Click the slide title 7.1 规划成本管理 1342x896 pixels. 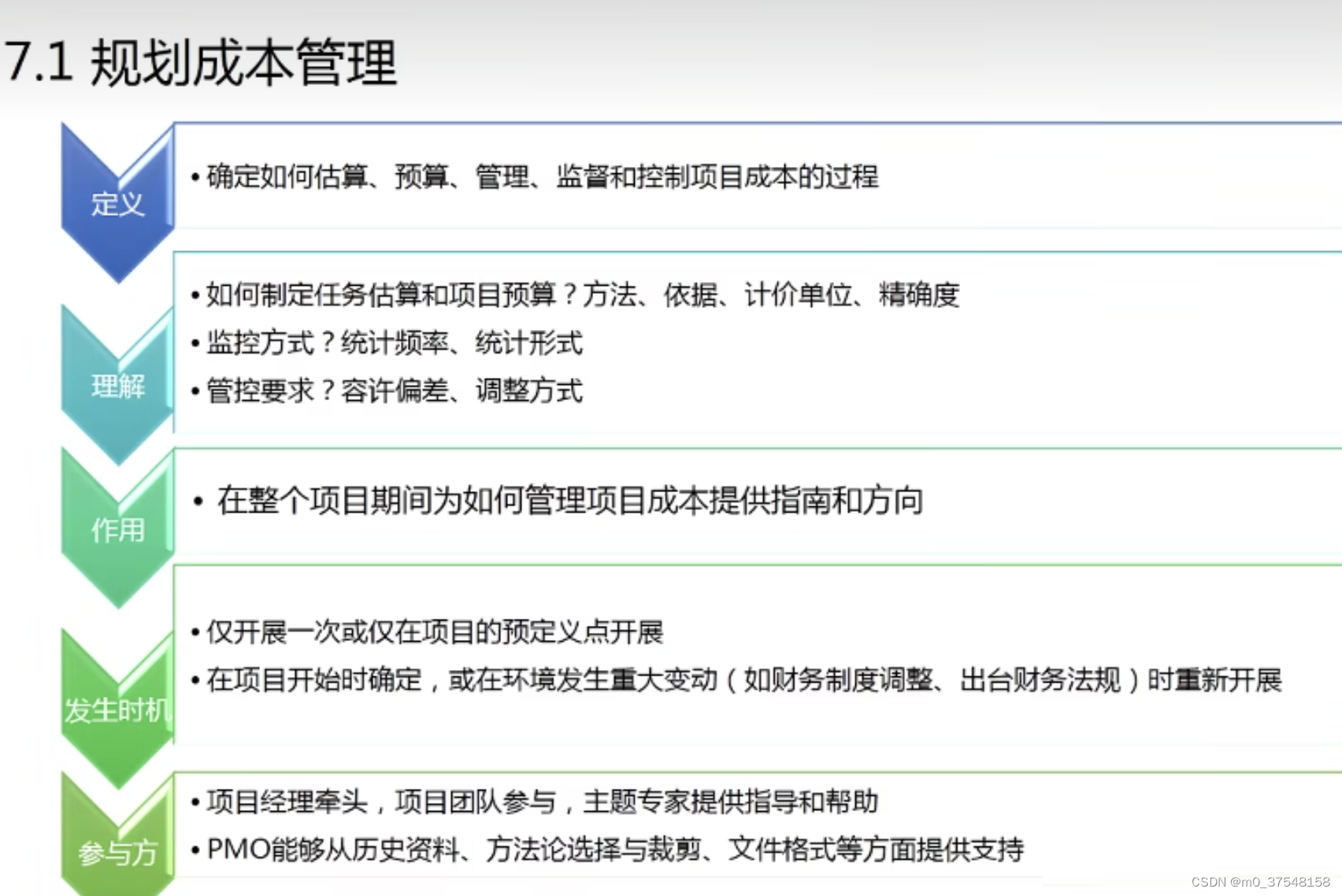(x=201, y=62)
